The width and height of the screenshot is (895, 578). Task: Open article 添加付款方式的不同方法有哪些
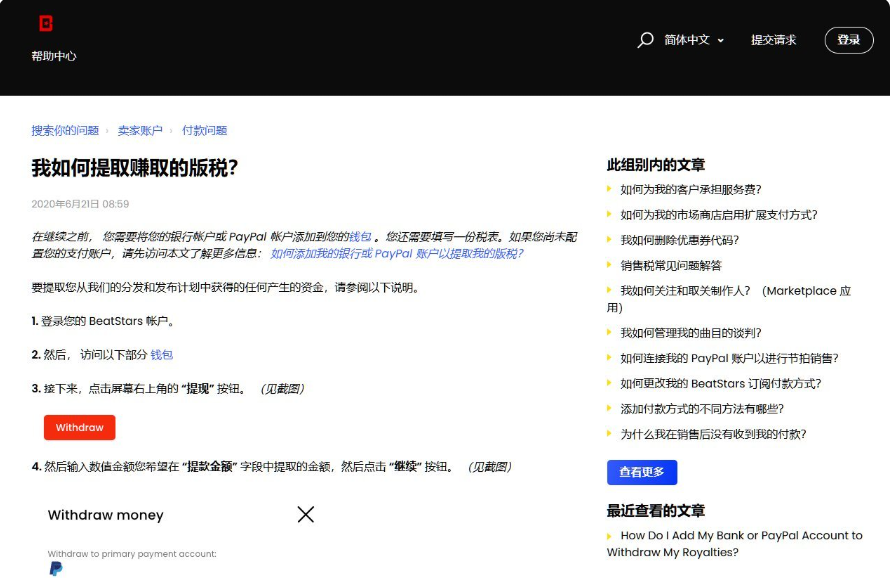click(x=702, y=409)
